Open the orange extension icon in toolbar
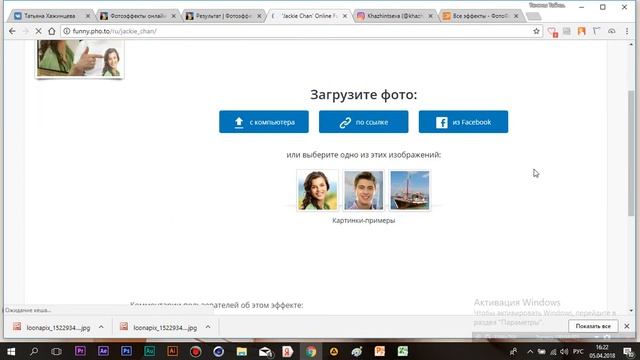640x360 pixels. (582, 31)
